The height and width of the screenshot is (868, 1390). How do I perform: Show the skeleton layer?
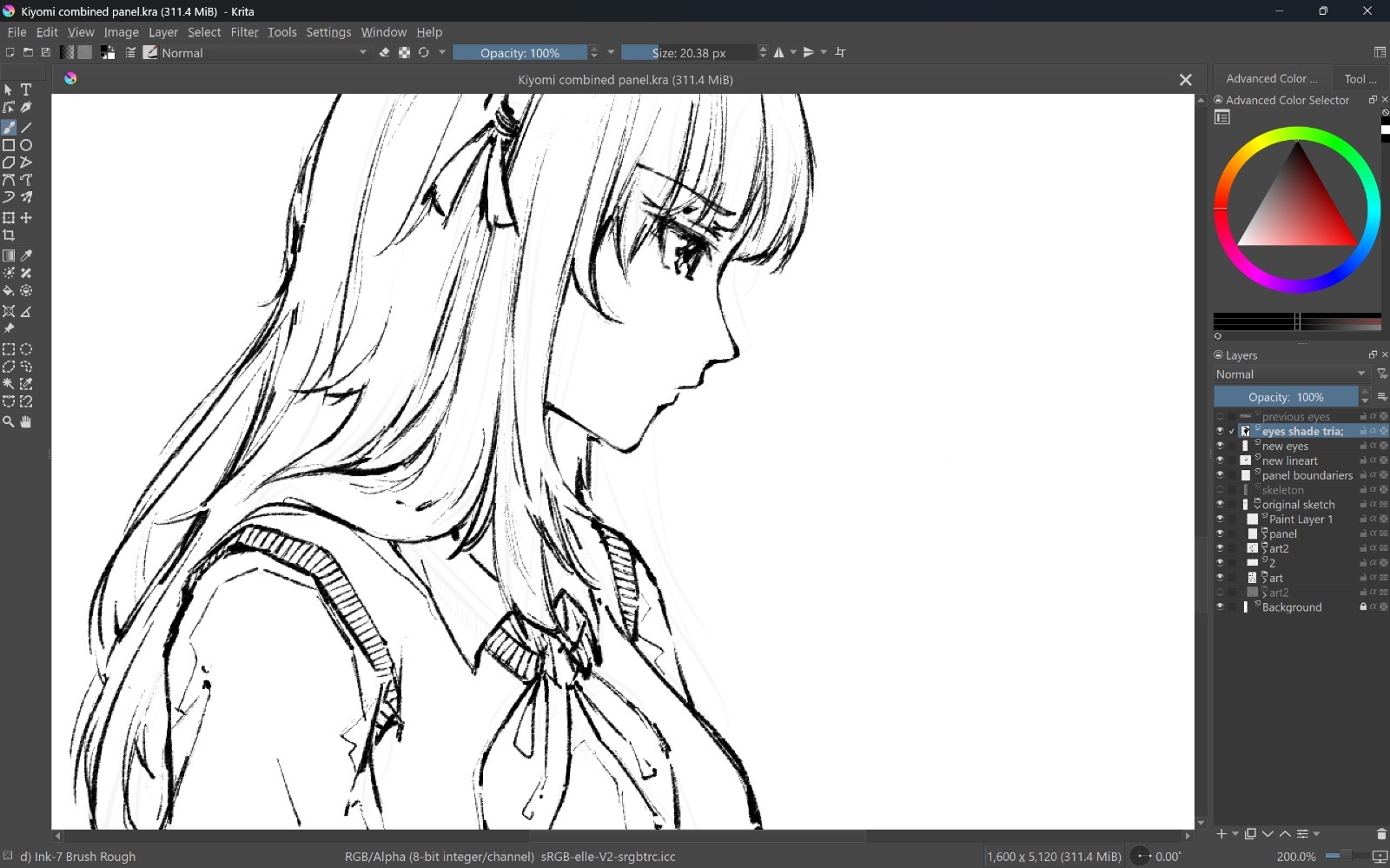pyautogui.click(x=1220, y=490)
